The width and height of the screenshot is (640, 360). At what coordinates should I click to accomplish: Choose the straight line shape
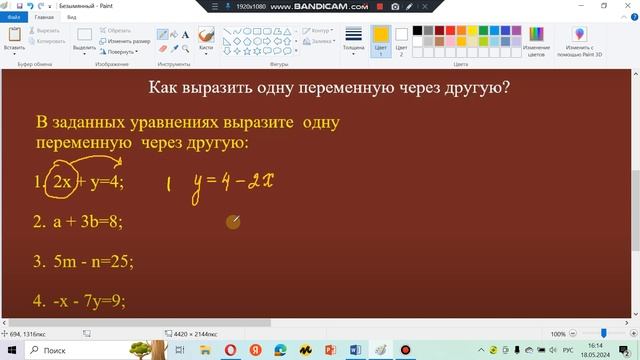(227, 31)
